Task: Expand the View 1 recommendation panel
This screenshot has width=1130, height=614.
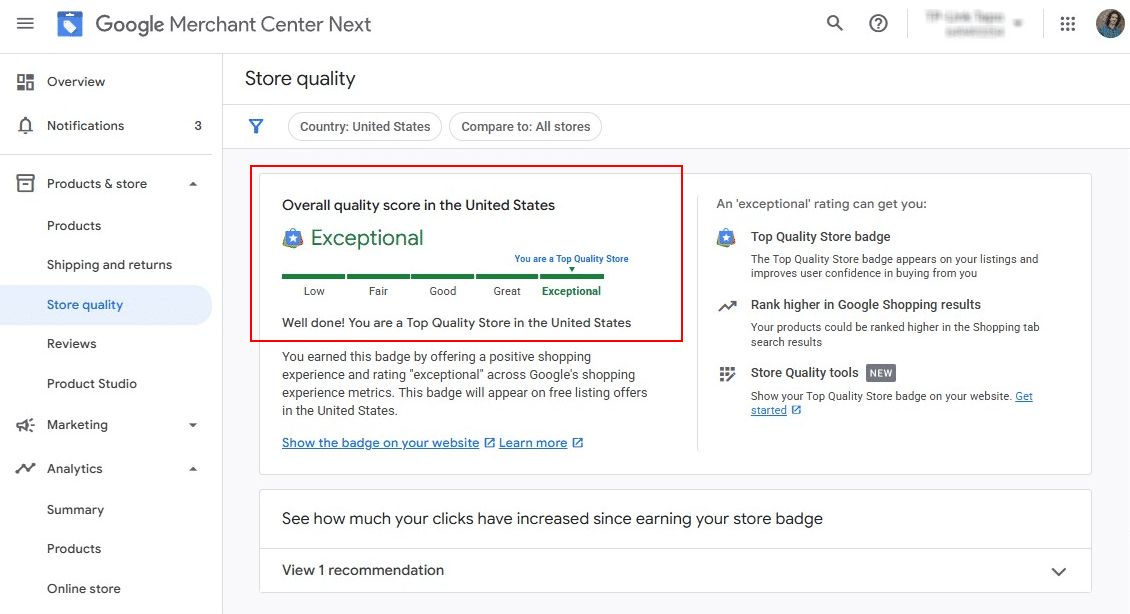Action: [x=1058, y=571]
